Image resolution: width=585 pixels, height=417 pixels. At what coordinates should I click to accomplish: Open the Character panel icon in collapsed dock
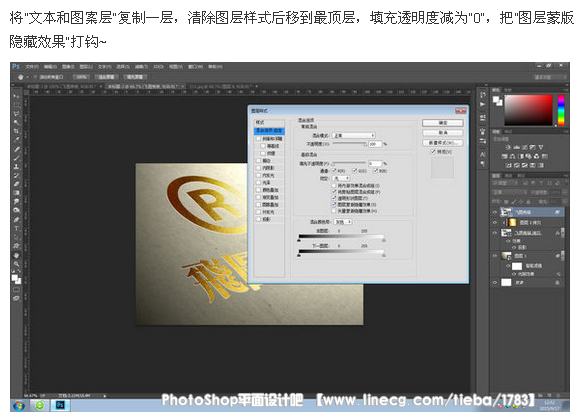click(x=483, y=154)
